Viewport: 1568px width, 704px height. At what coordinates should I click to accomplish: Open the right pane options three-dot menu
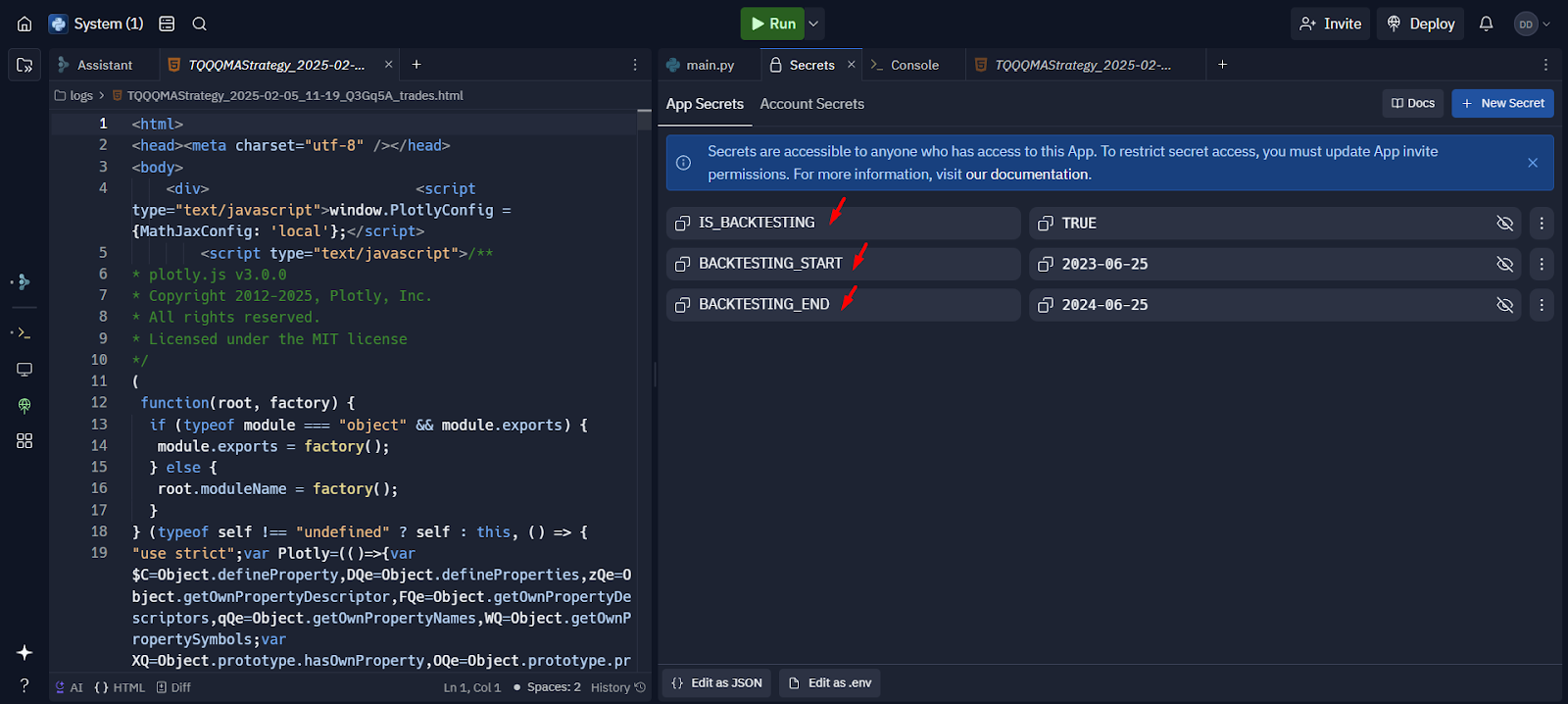1545,65
